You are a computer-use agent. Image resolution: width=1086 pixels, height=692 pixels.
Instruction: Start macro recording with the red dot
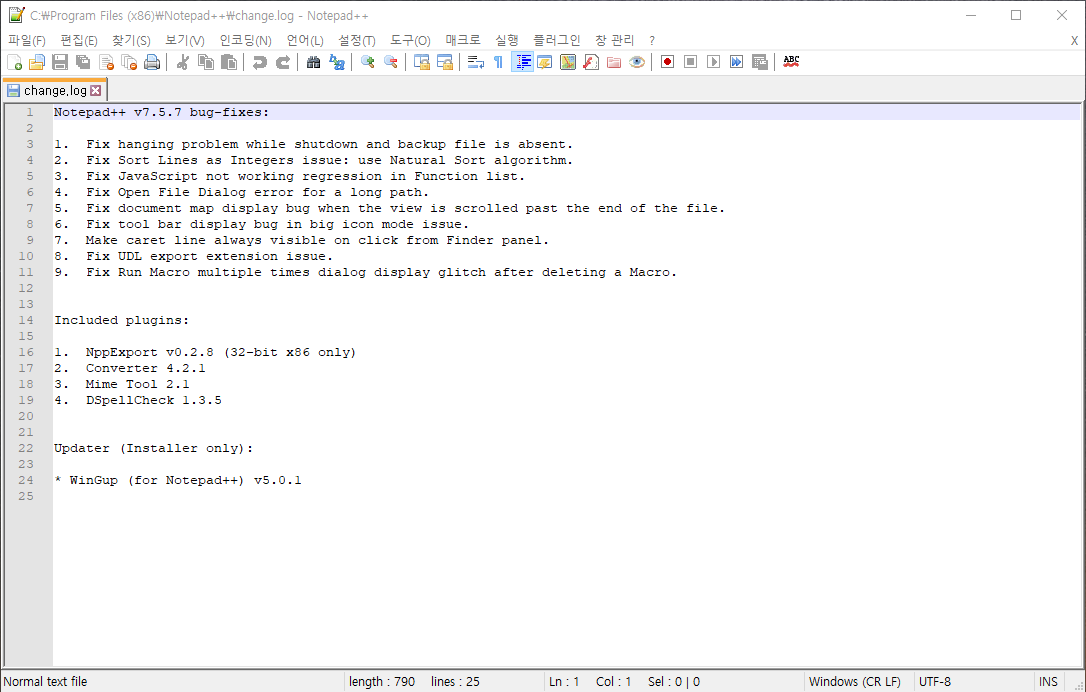668,62
